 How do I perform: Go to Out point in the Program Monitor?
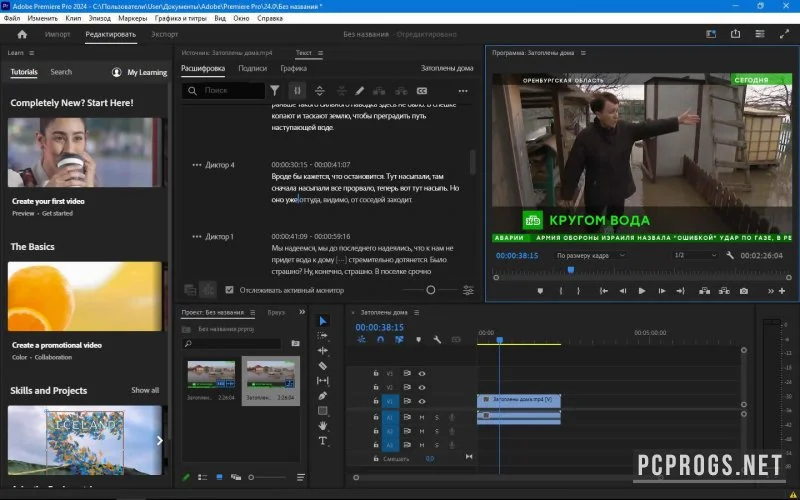pos(681,291)
